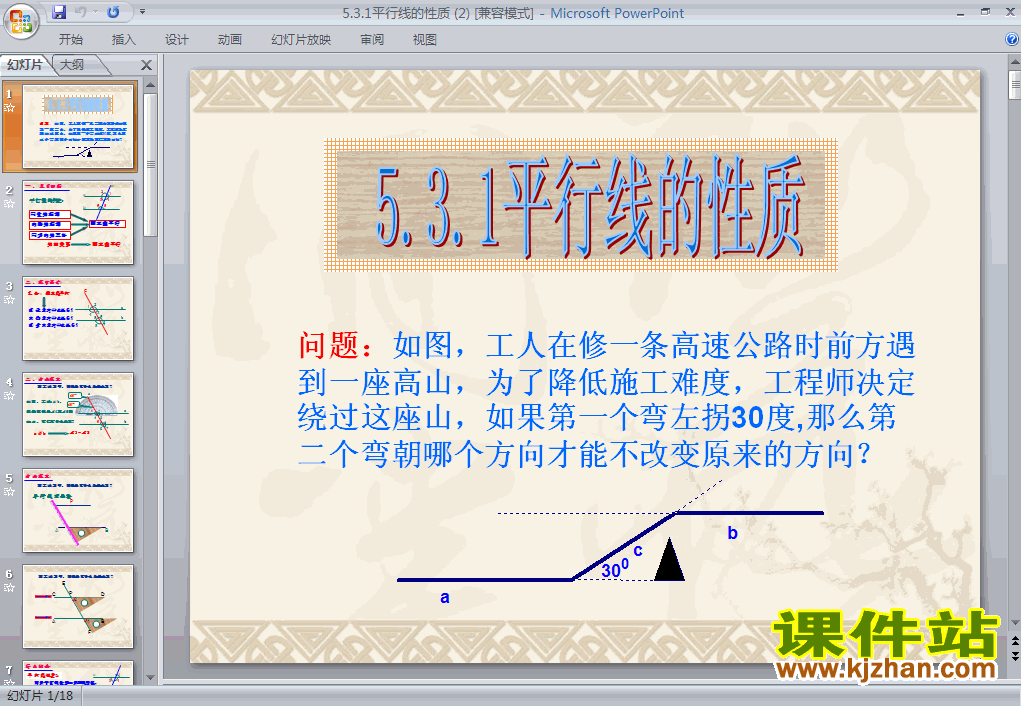1021x706 pixels.
Task: Open the 审阅 ribbon tab
Action: click(x=372, y=40)
